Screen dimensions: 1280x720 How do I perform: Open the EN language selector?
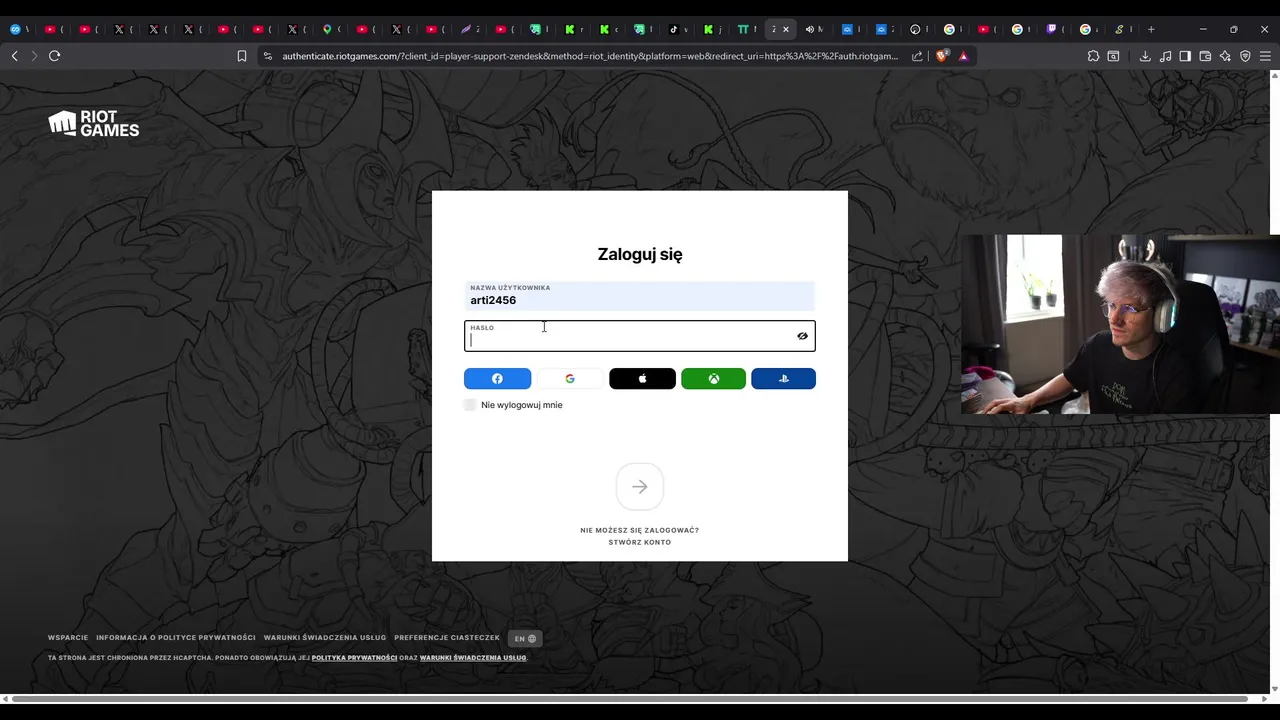click(x=525, y=638)
